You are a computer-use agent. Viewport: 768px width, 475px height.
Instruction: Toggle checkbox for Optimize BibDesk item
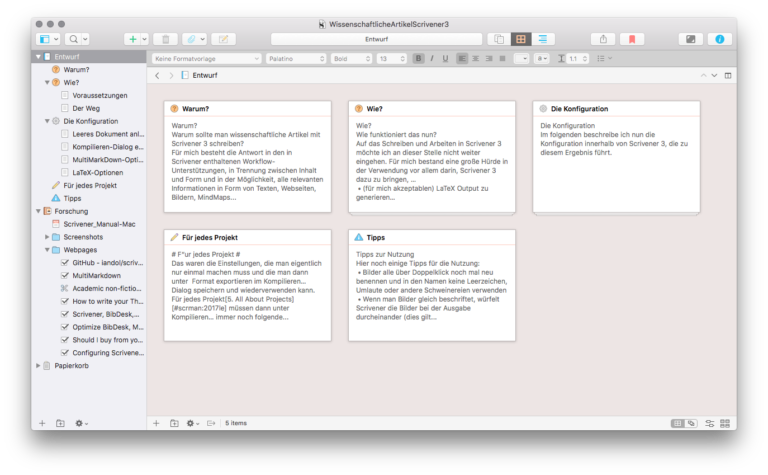(x=65, y=327)
